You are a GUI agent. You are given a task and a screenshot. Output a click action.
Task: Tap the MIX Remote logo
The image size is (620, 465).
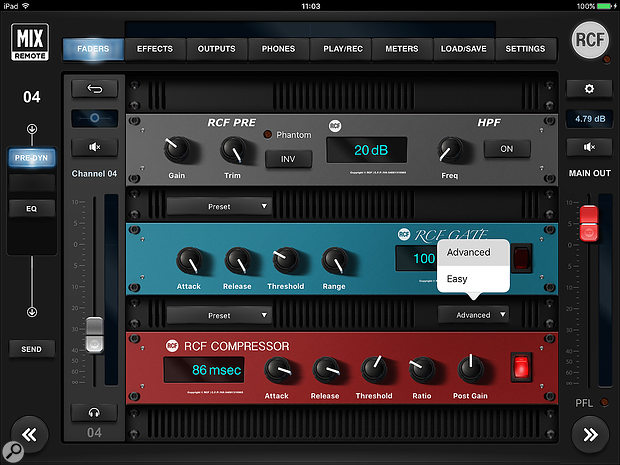[x=30, y=42]
